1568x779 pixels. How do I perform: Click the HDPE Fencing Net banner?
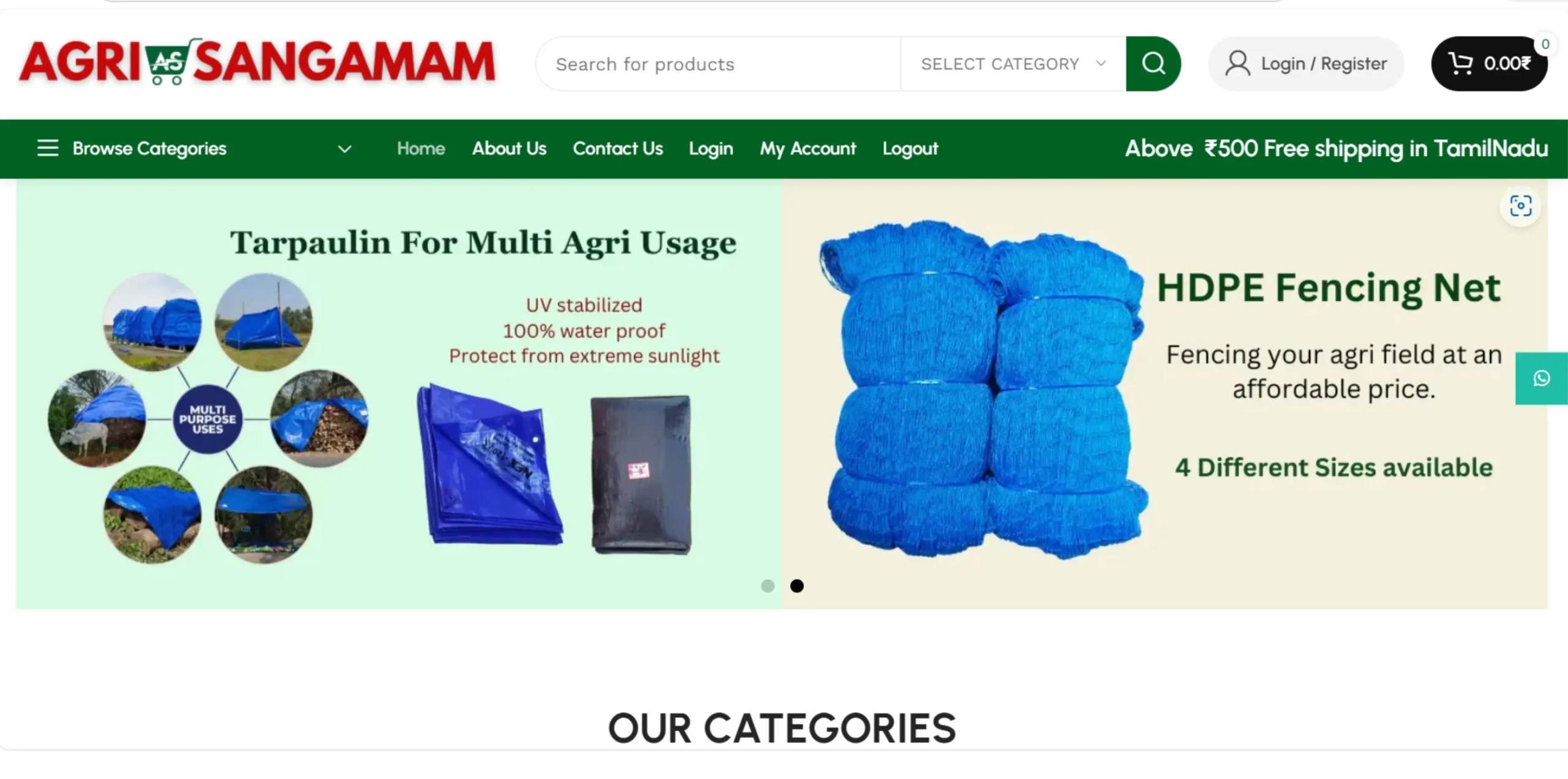[1165, 394]
